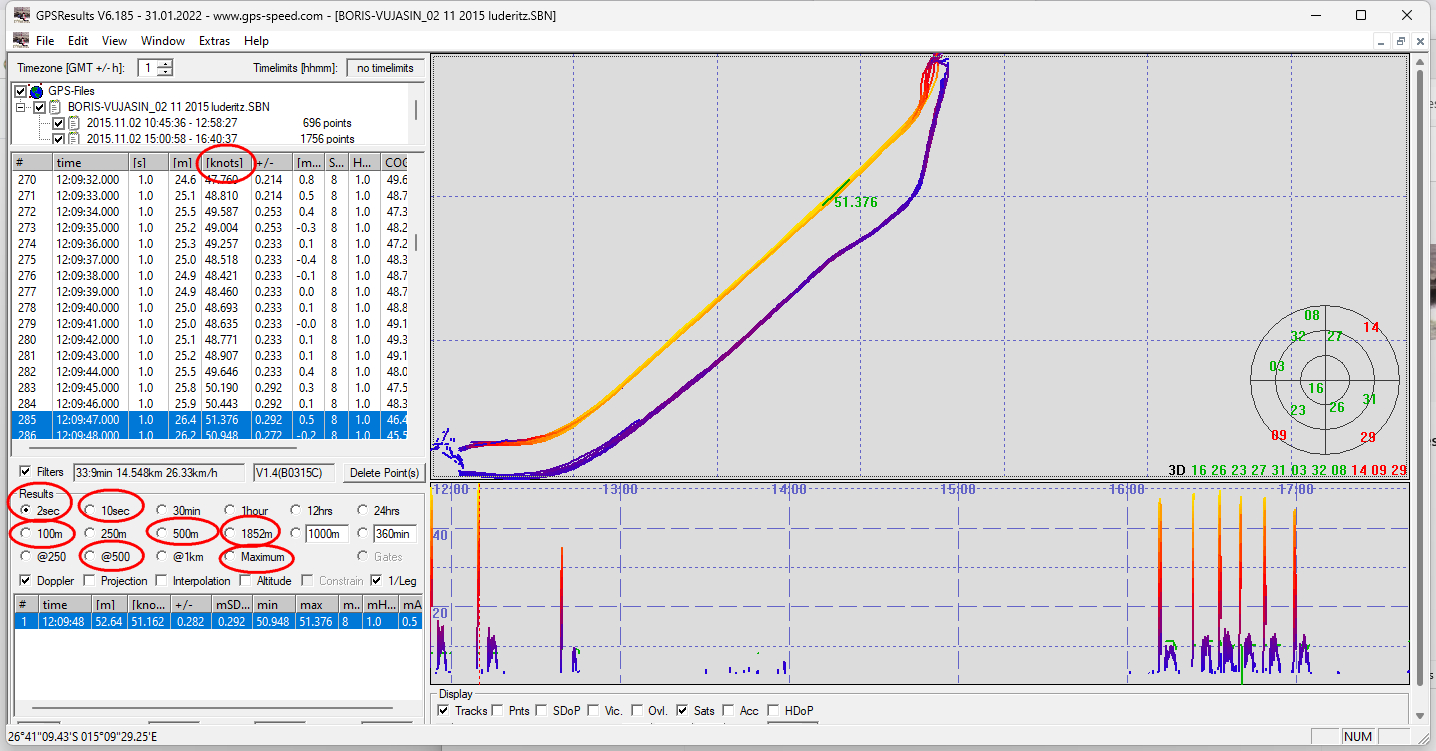Decrease the timezone value with down arrow
This screenshot has height=751, width=1436.
165,72
